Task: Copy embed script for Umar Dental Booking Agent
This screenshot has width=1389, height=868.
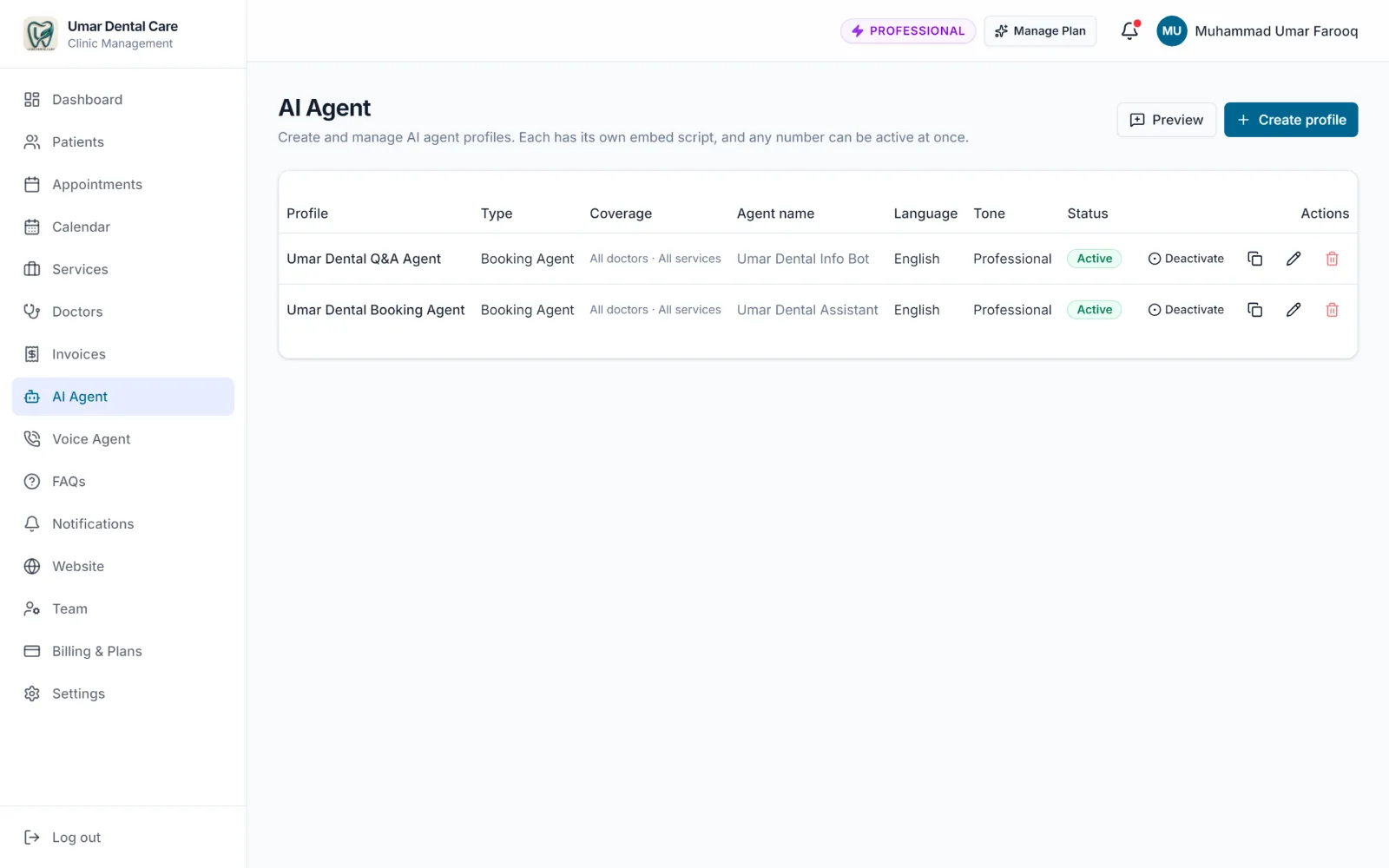Action: 1254,310
